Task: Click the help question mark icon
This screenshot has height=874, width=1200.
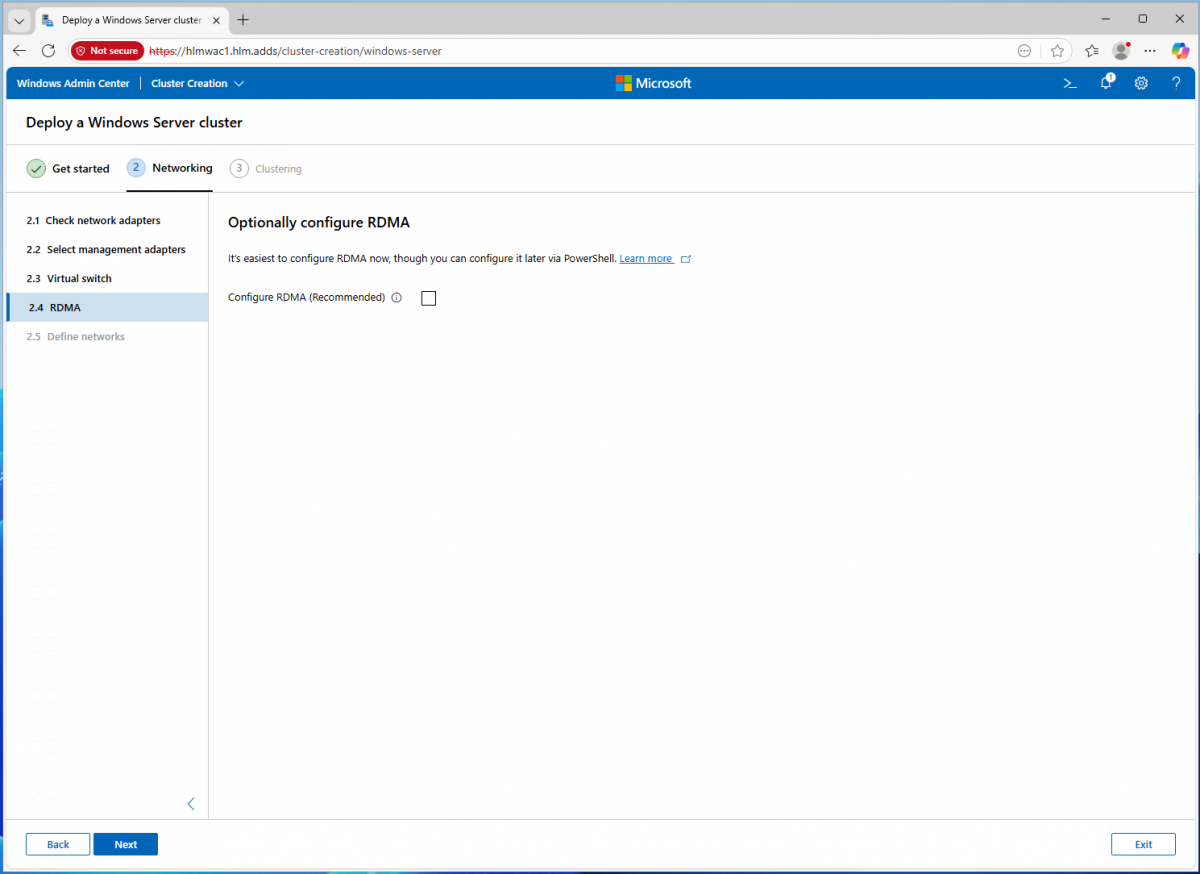Action: pos(1176,83)
